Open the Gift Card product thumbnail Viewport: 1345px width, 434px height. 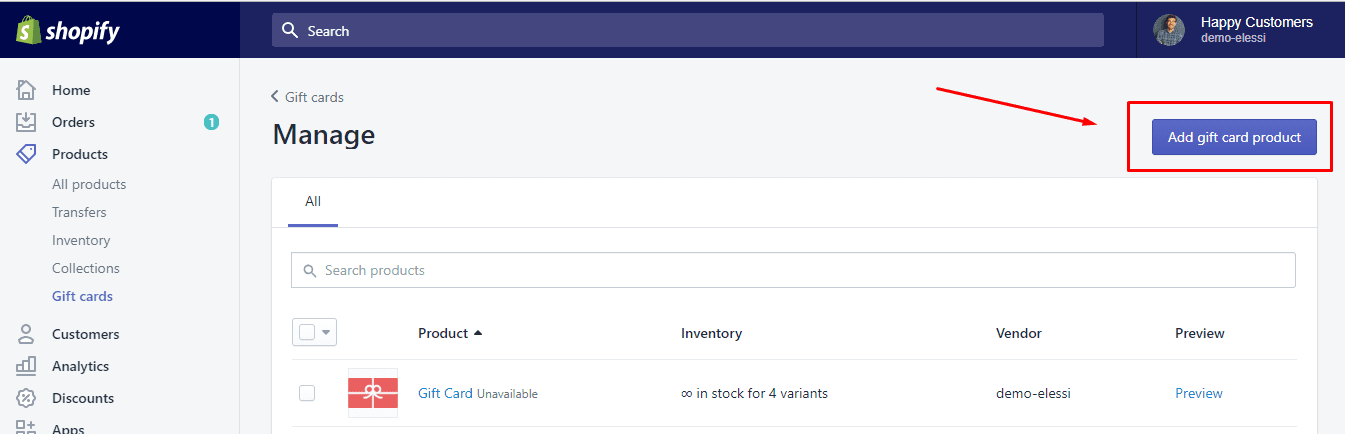pyautogui.click(x=373, y=393)
